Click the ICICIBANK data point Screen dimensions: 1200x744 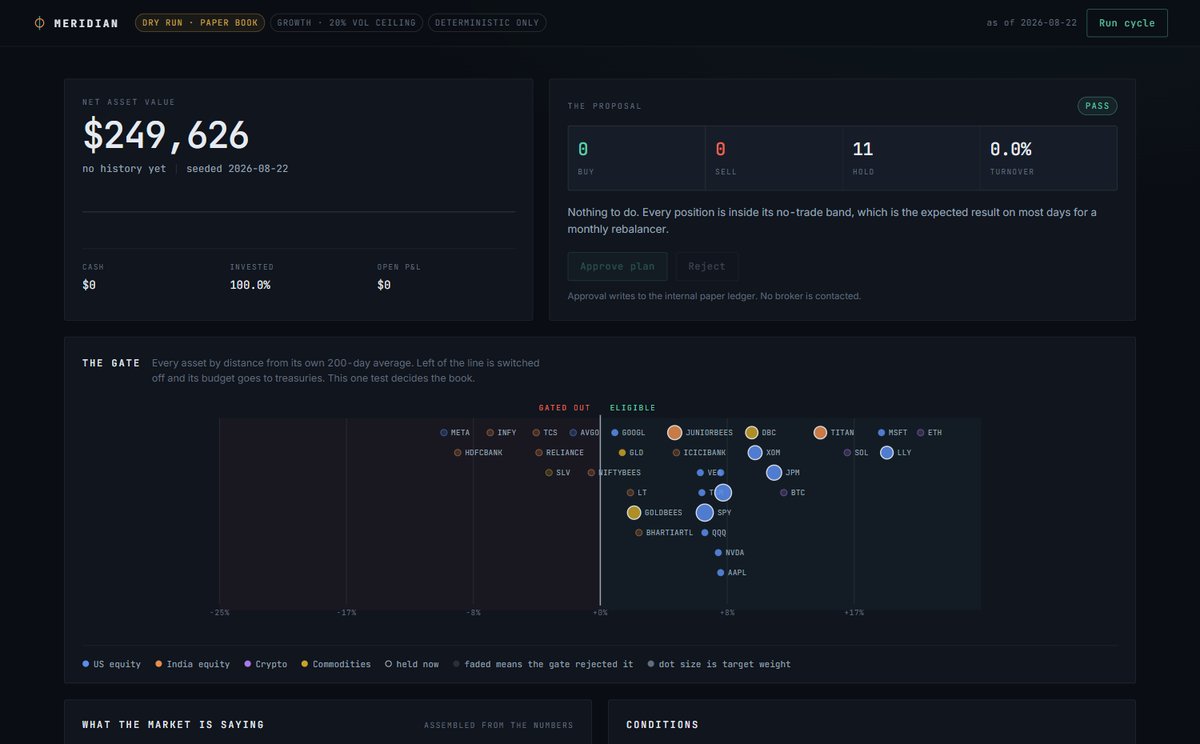click(676, 453)
